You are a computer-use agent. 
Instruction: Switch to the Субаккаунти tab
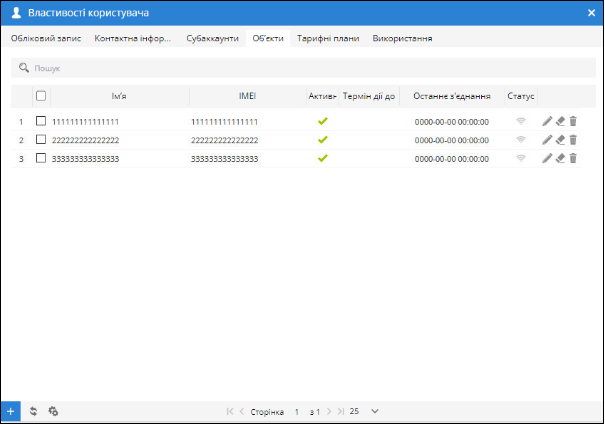coord(213,38)
